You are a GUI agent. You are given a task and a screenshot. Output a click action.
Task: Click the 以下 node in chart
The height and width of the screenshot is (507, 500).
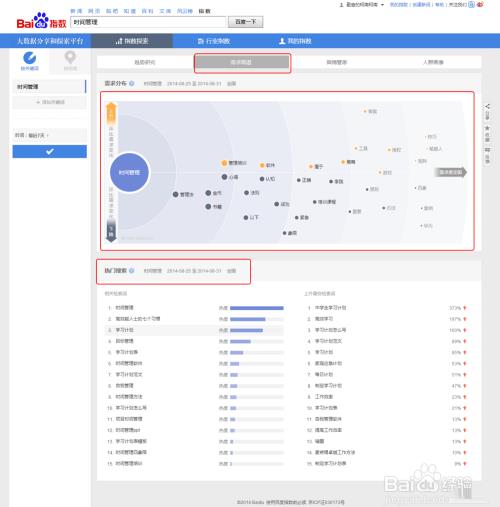coord(246,218)
